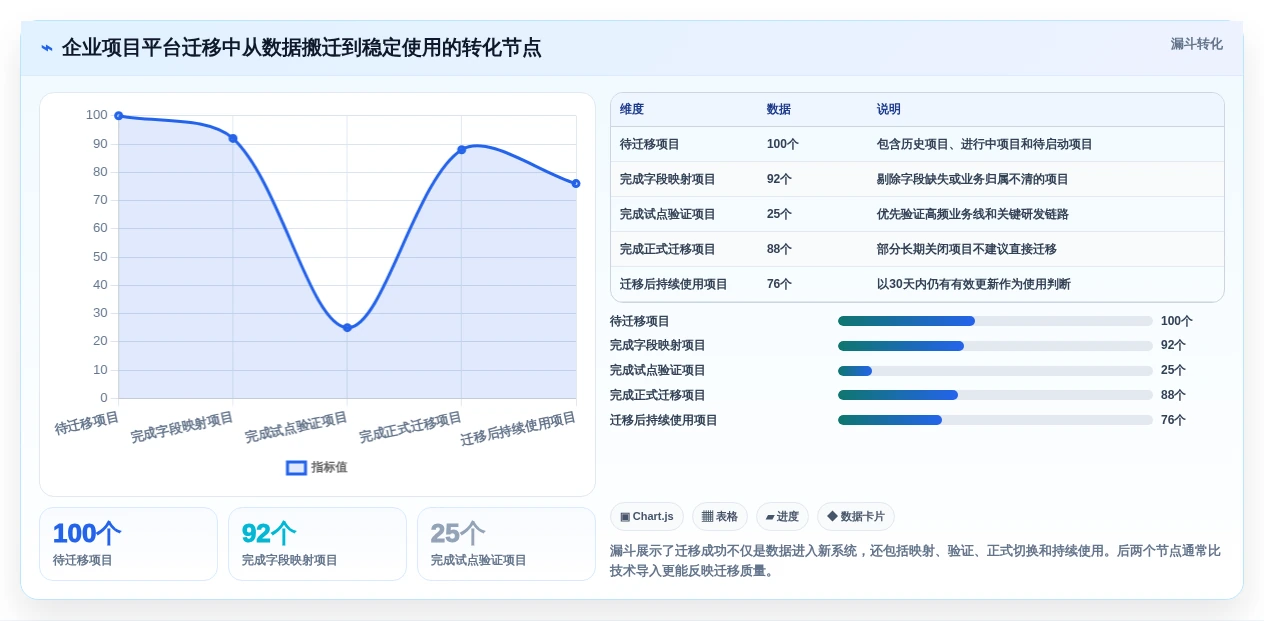The width and height of the screenshot is (1264, 621).
Task: Click the 完成试点验证项目 progress bar
Action: (x=995, y=371)
